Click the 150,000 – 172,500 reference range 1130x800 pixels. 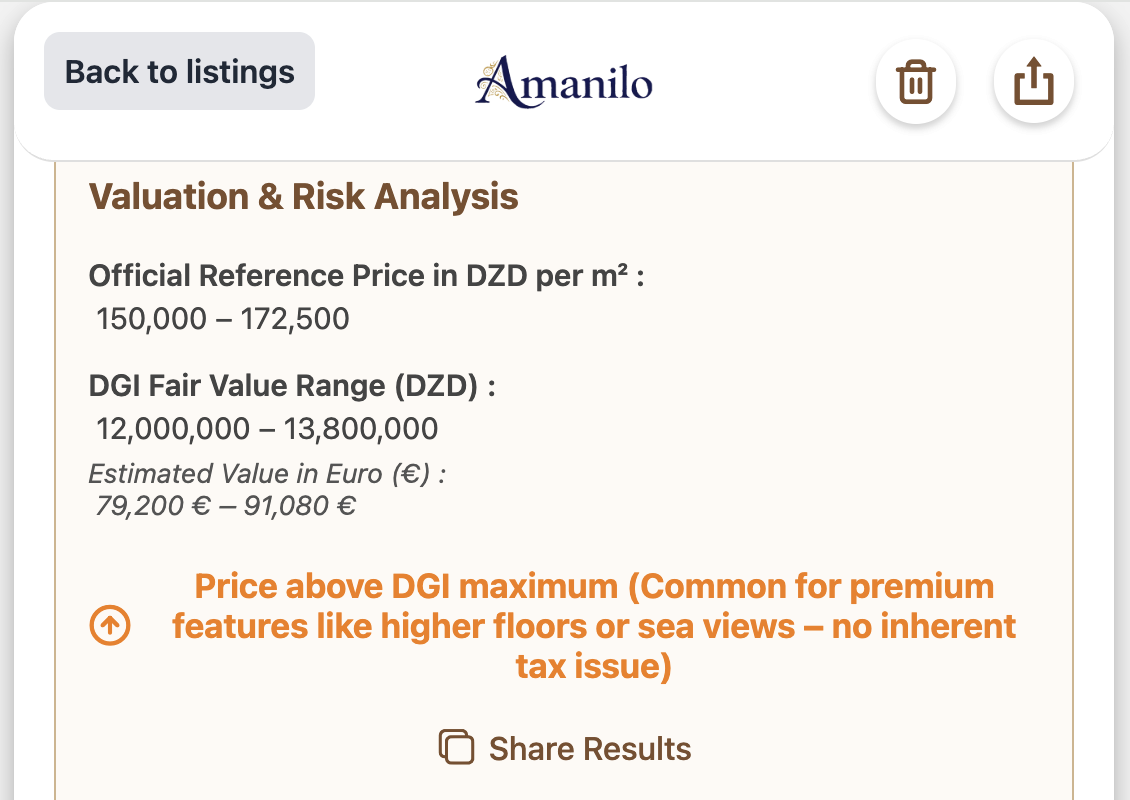pyautogui.click(x=222, y=318)
